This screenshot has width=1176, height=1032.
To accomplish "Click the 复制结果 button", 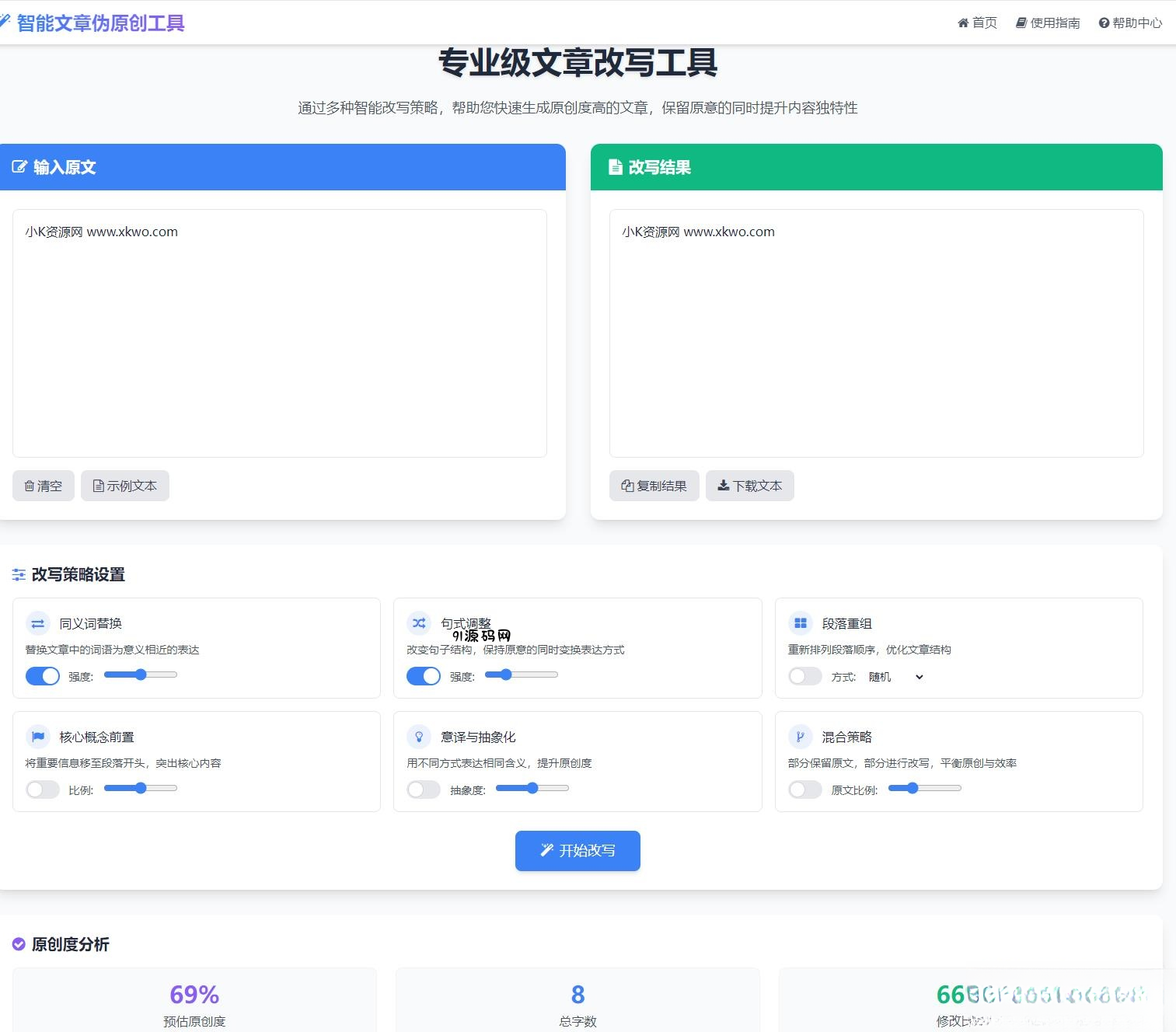I will tap(654, 486).
